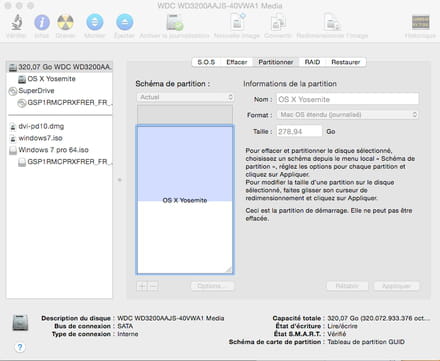Click the Tableau de partition GUID text
The height and width of the screenshot is (361, 440).
click(x=366, y=342)
